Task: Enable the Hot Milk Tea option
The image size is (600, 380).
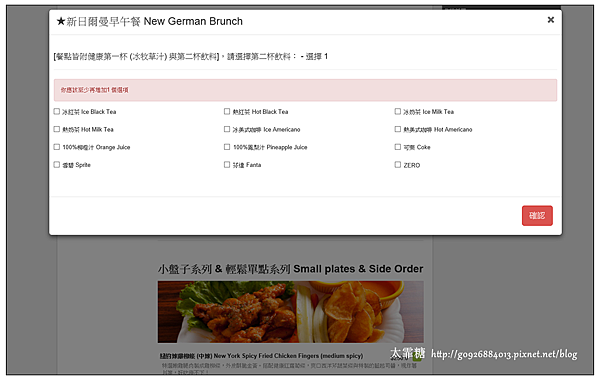Action: pyautogui.click(x=57, y=129)
